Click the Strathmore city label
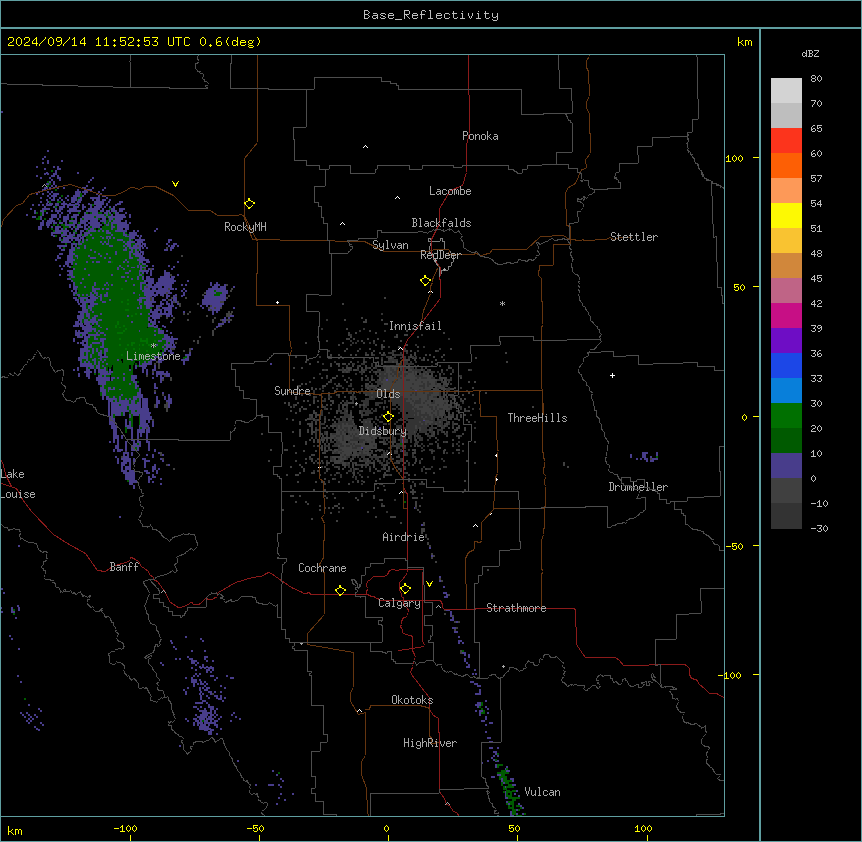 (516, 608)
